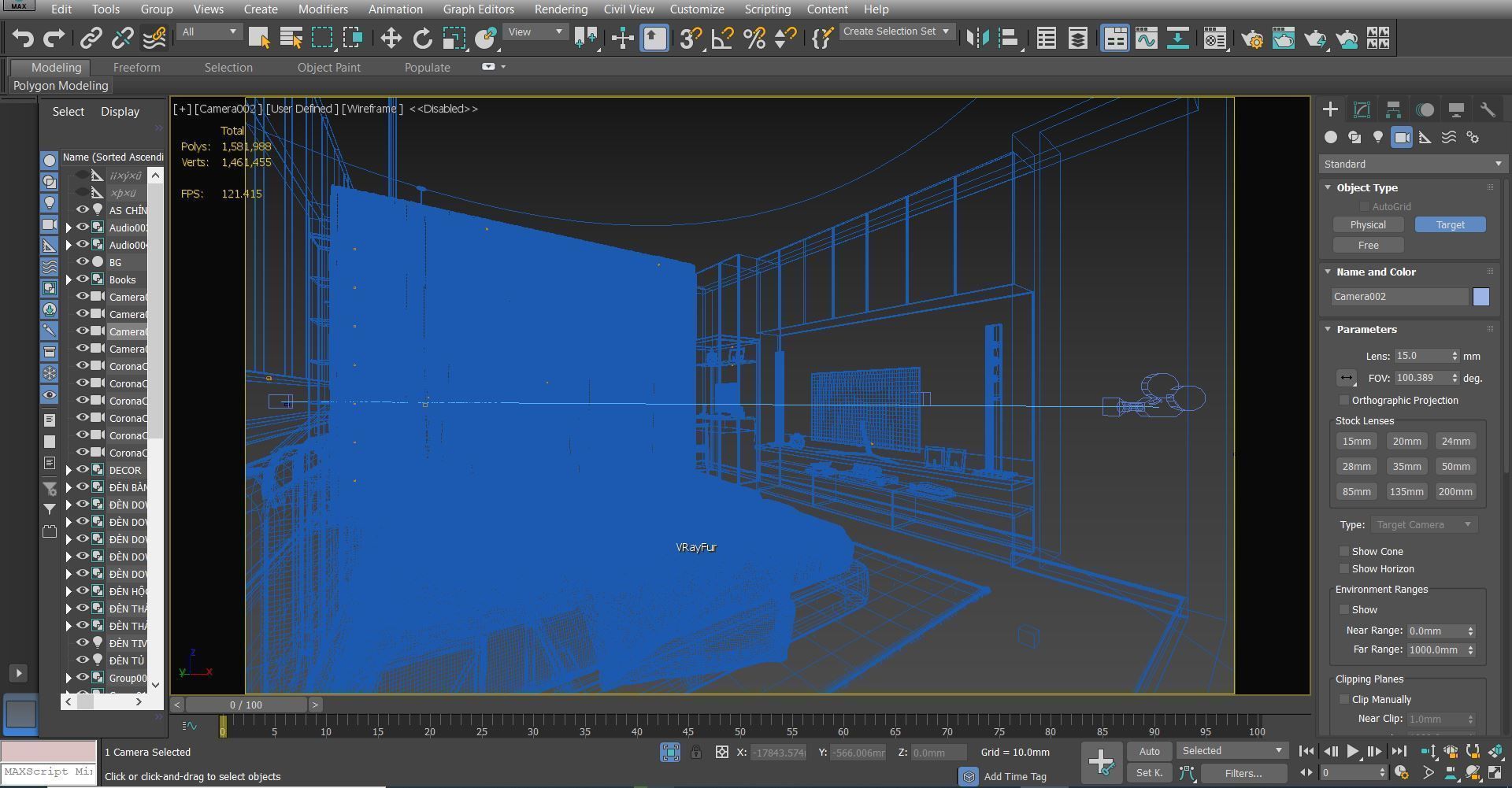Click the Select by Name icon

pyautogui.click(x=291, y=38)
